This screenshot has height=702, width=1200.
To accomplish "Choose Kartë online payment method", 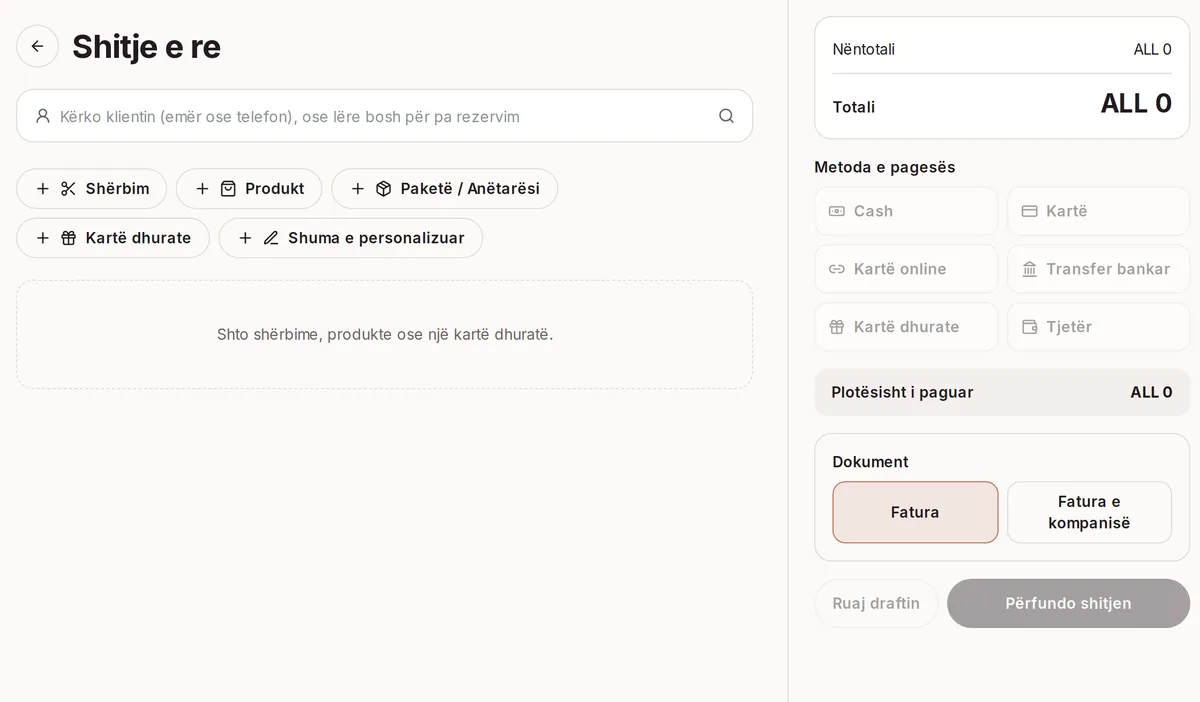I will coord(906,269).
